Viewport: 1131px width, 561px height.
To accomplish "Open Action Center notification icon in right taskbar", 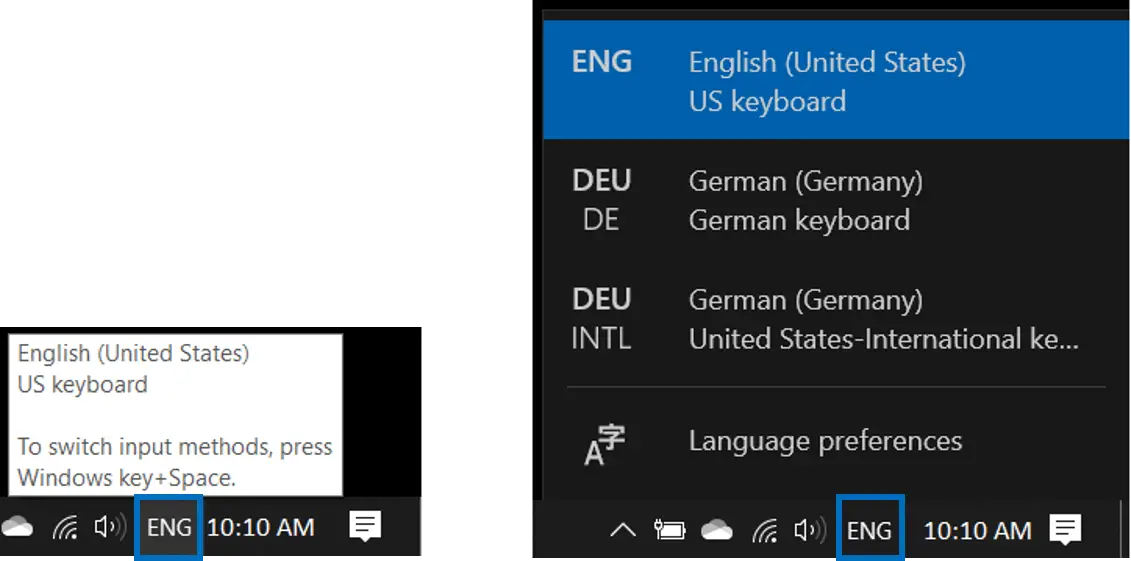I will click(1065, 530).
